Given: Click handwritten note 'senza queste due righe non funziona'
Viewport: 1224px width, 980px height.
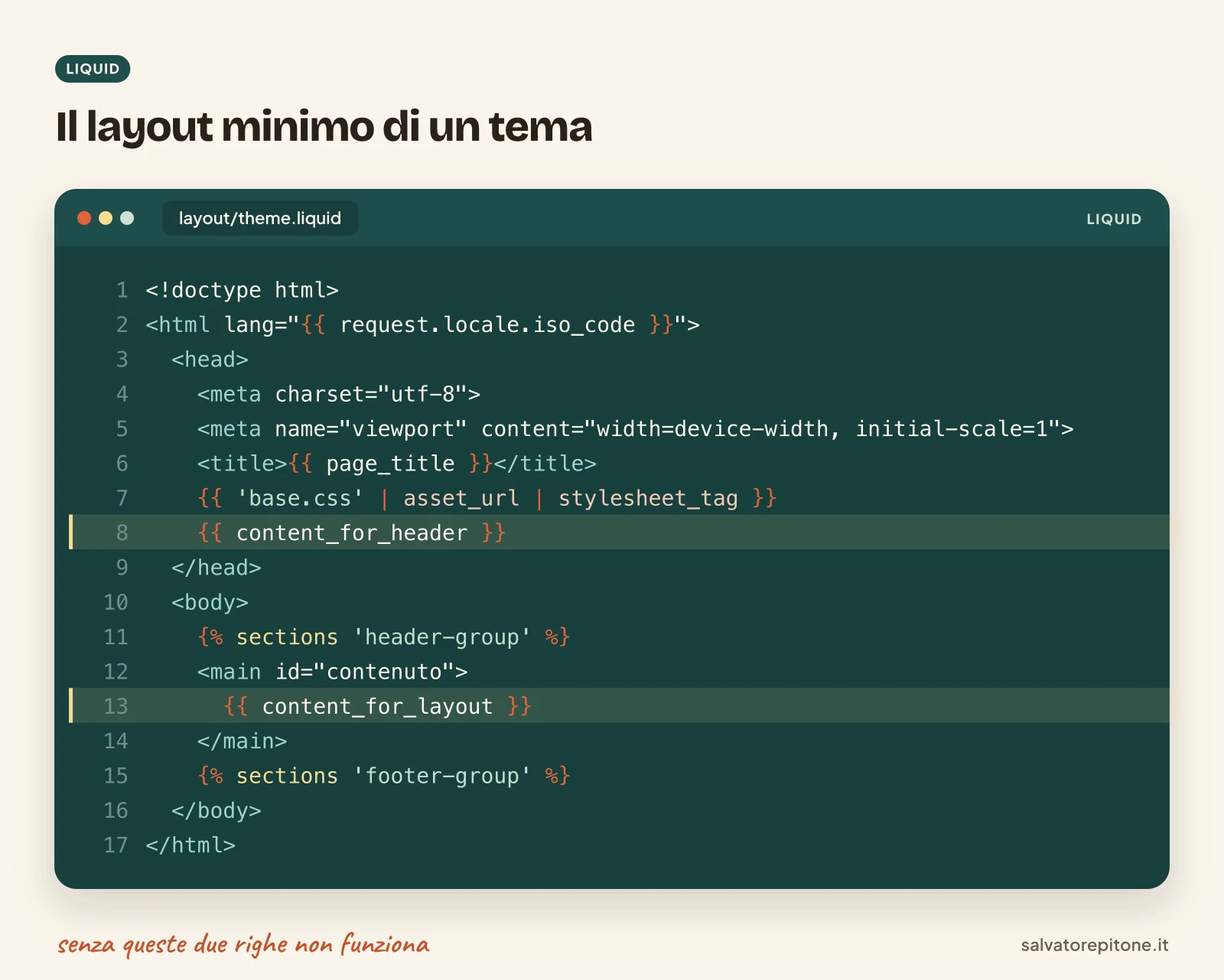Looking at the screenshot, I should coord(243,945).
